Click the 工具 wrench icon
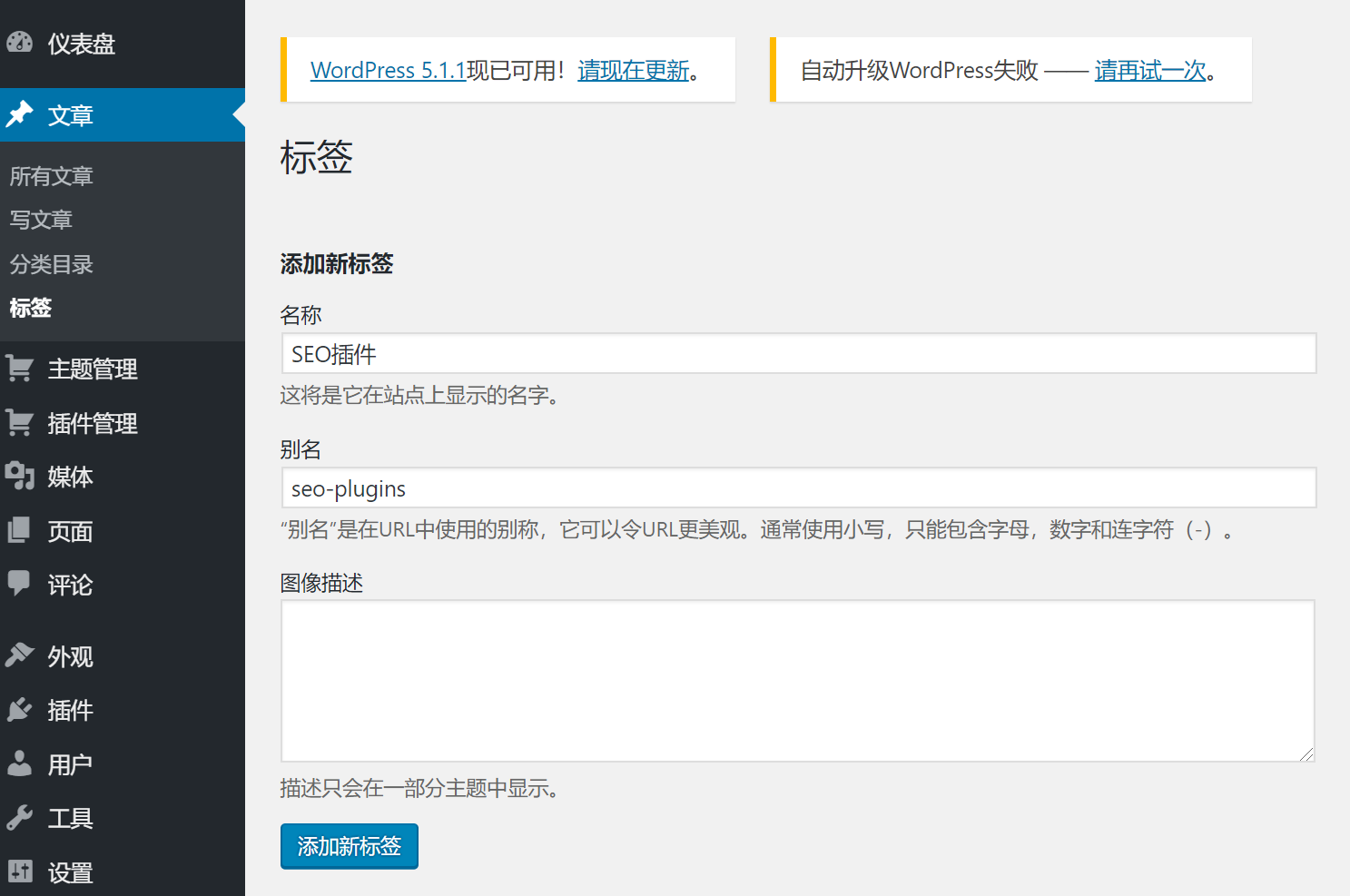Image resolution: width=1350 pixels, height=896 pixels. (20, 817)
